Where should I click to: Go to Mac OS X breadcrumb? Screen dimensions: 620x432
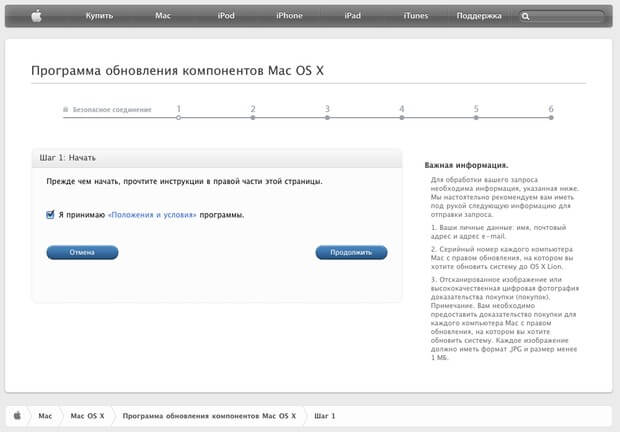click(87, 416)
